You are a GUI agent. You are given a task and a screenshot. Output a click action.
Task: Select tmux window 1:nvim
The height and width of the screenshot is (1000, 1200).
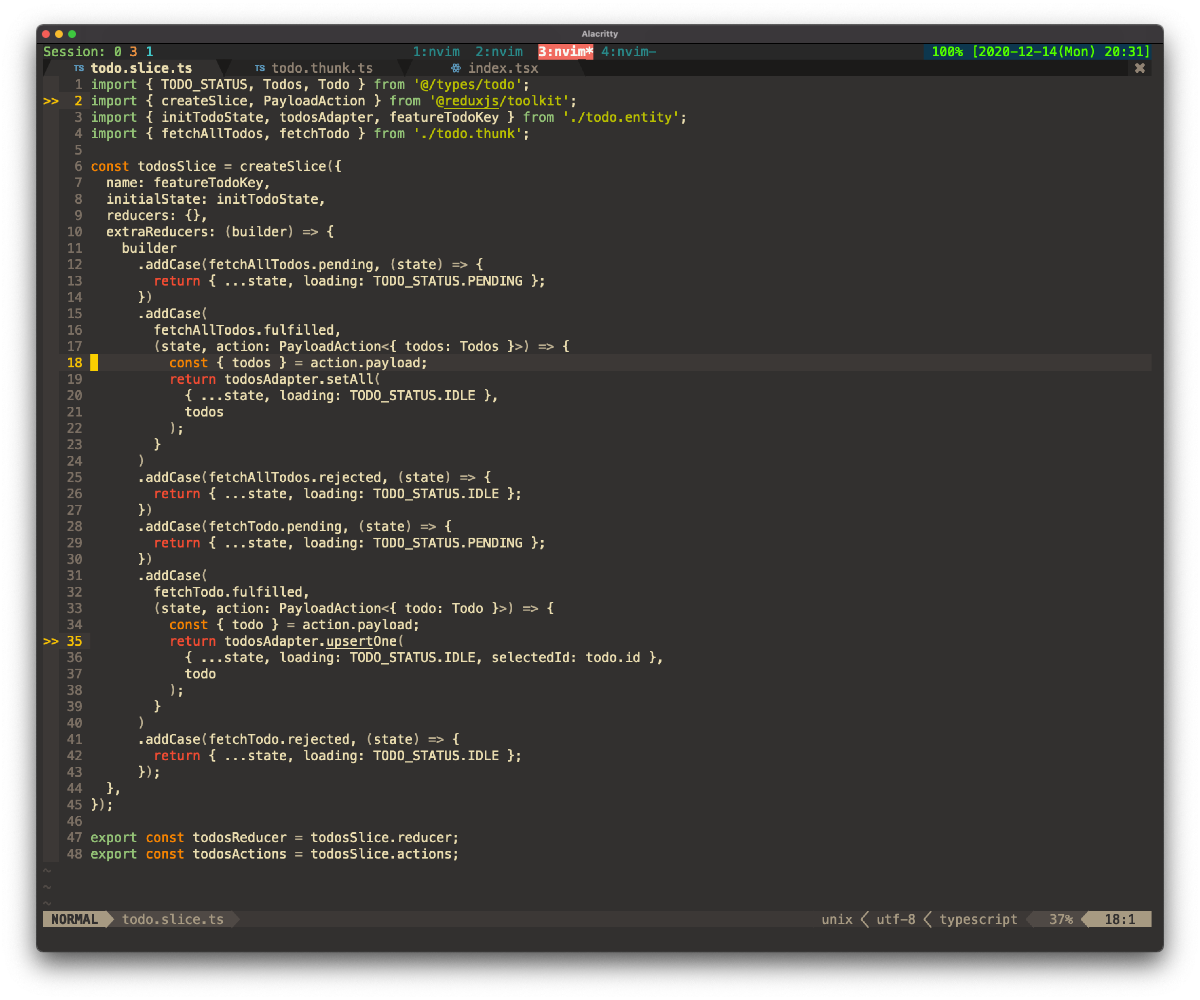(436, 52)
